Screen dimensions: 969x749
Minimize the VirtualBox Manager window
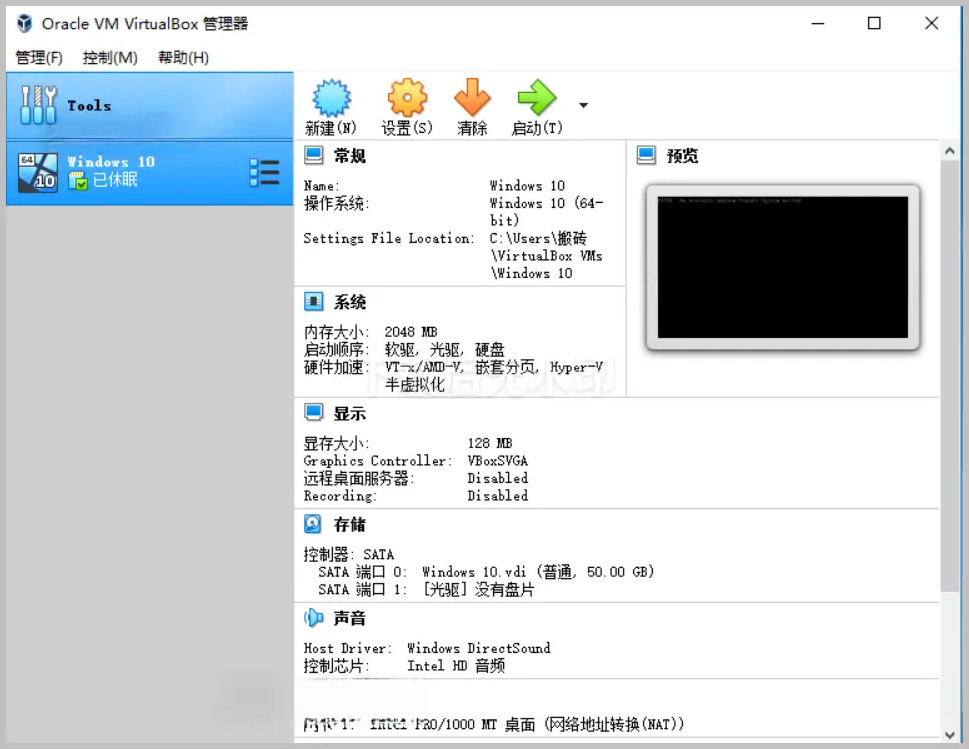coord(818,23)
